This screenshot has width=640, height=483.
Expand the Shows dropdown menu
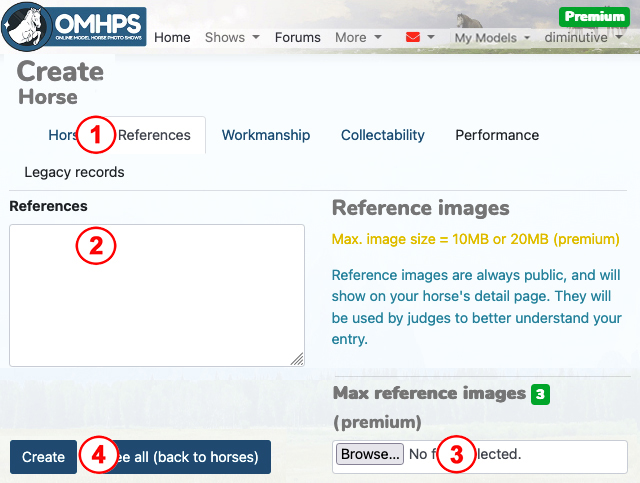231,37
